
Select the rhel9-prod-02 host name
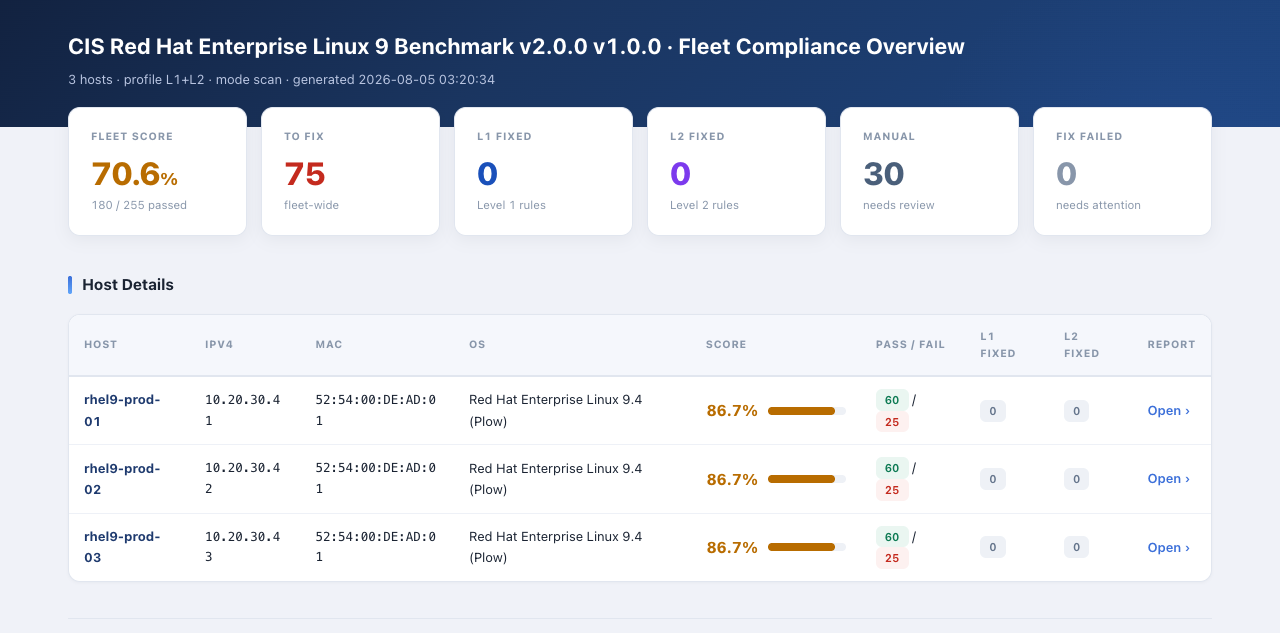(122, 479)
